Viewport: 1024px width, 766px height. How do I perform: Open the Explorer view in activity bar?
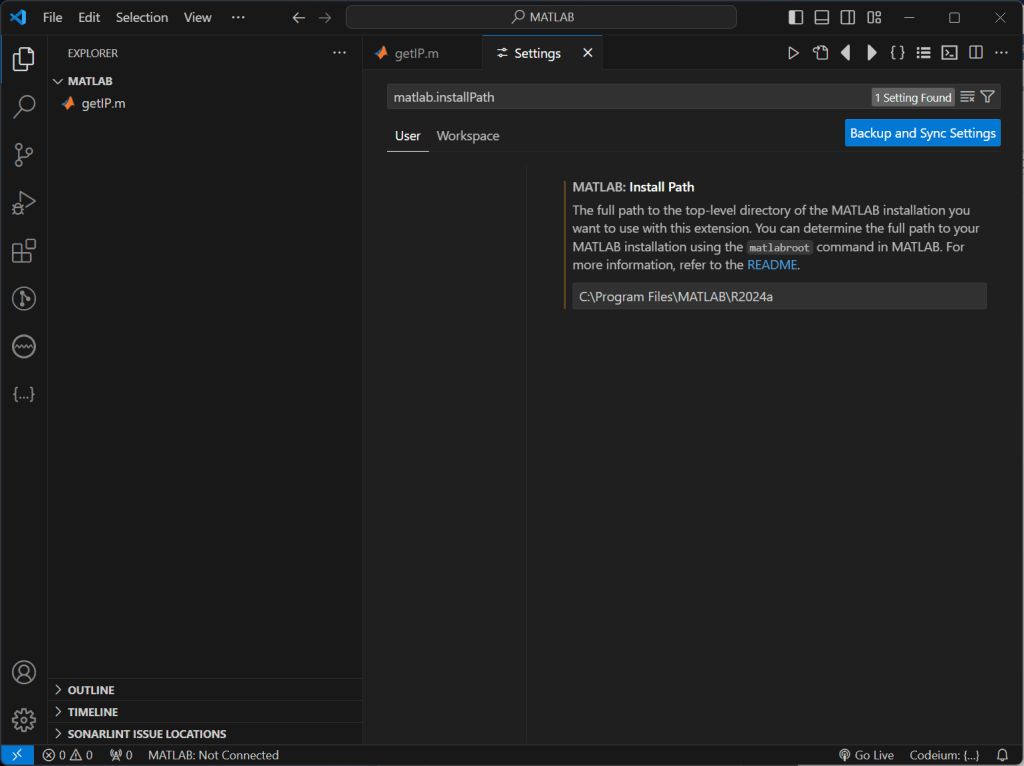click(x=24, y=59)
